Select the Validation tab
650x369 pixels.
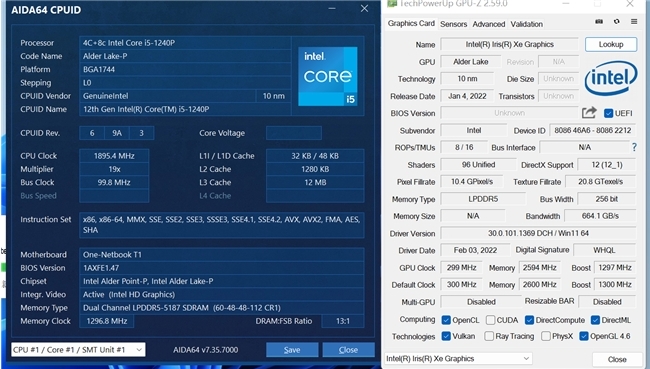[x=526, y=24]
